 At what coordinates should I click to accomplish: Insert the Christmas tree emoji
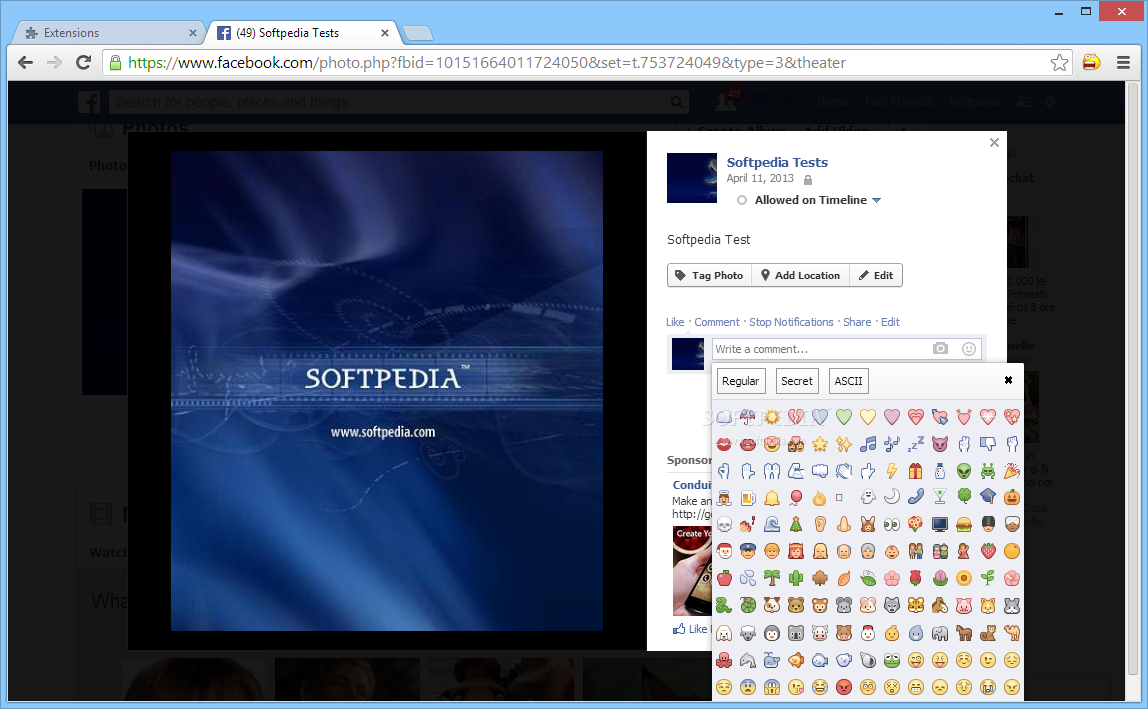[796, 524]
